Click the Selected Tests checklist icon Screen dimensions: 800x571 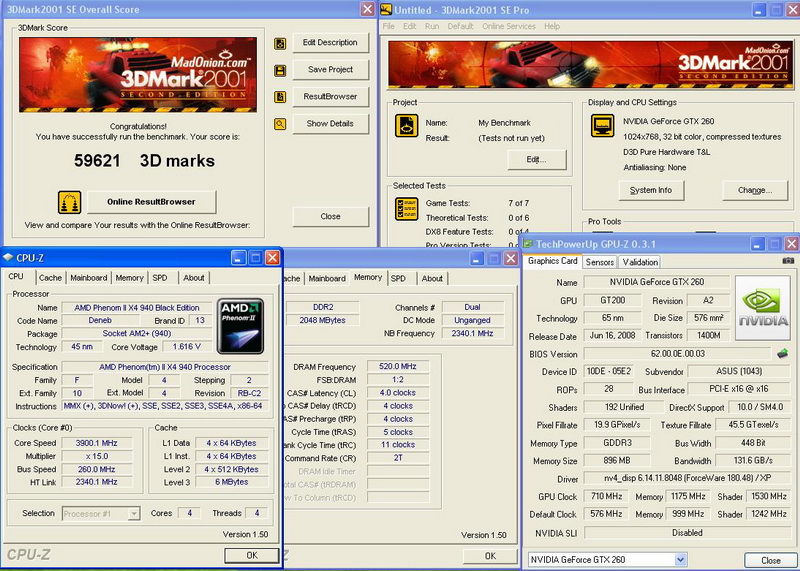point(407,208)
